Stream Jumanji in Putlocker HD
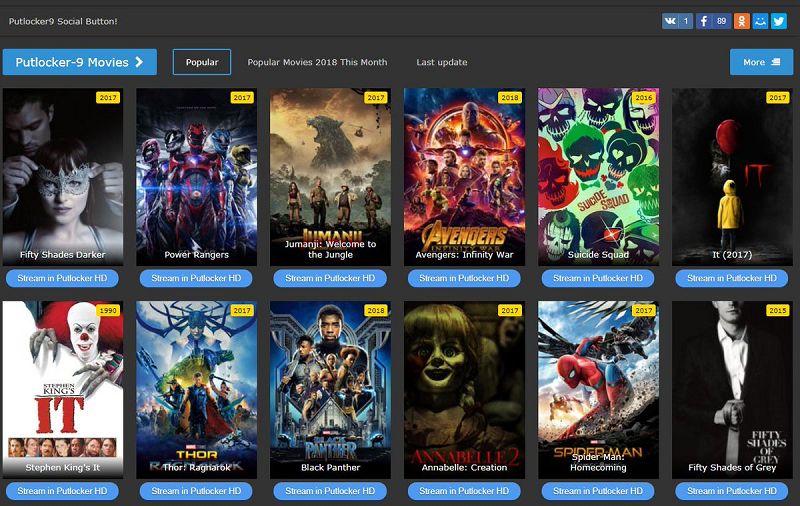 (x=330, y=278)
